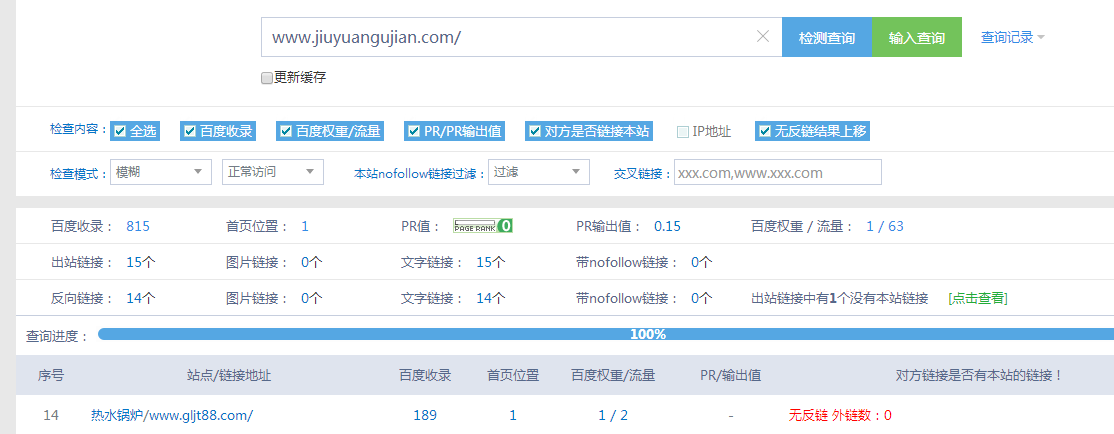Viewport: 1114px width, 434px height.
Task: Toggle 无反链结果上移 checkbox
Action: tap(765, 131)
